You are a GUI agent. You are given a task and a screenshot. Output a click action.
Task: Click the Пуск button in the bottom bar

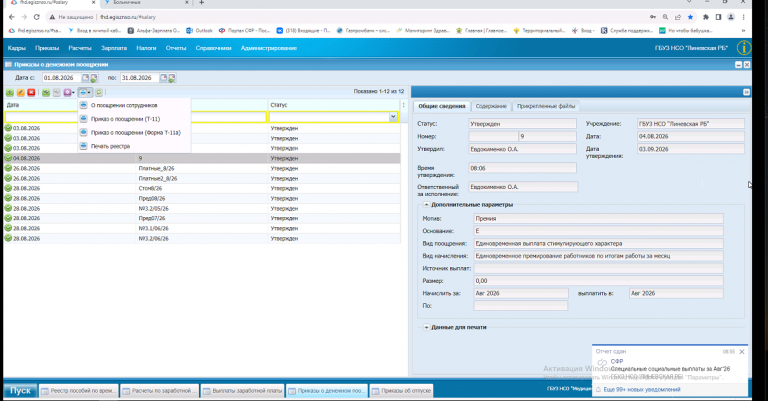(20, 391)
